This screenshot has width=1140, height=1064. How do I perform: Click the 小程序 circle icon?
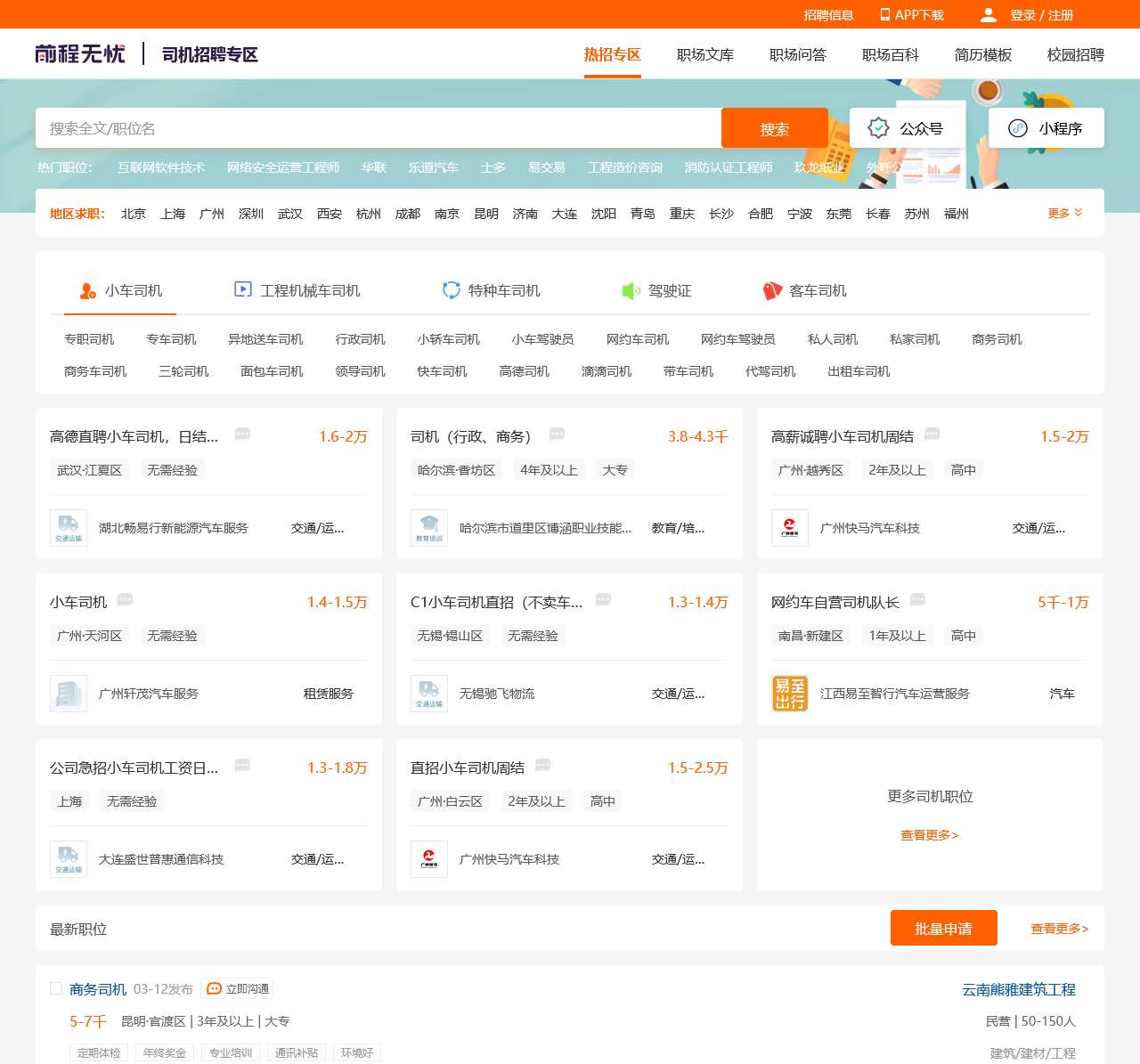click(1018, 128)
